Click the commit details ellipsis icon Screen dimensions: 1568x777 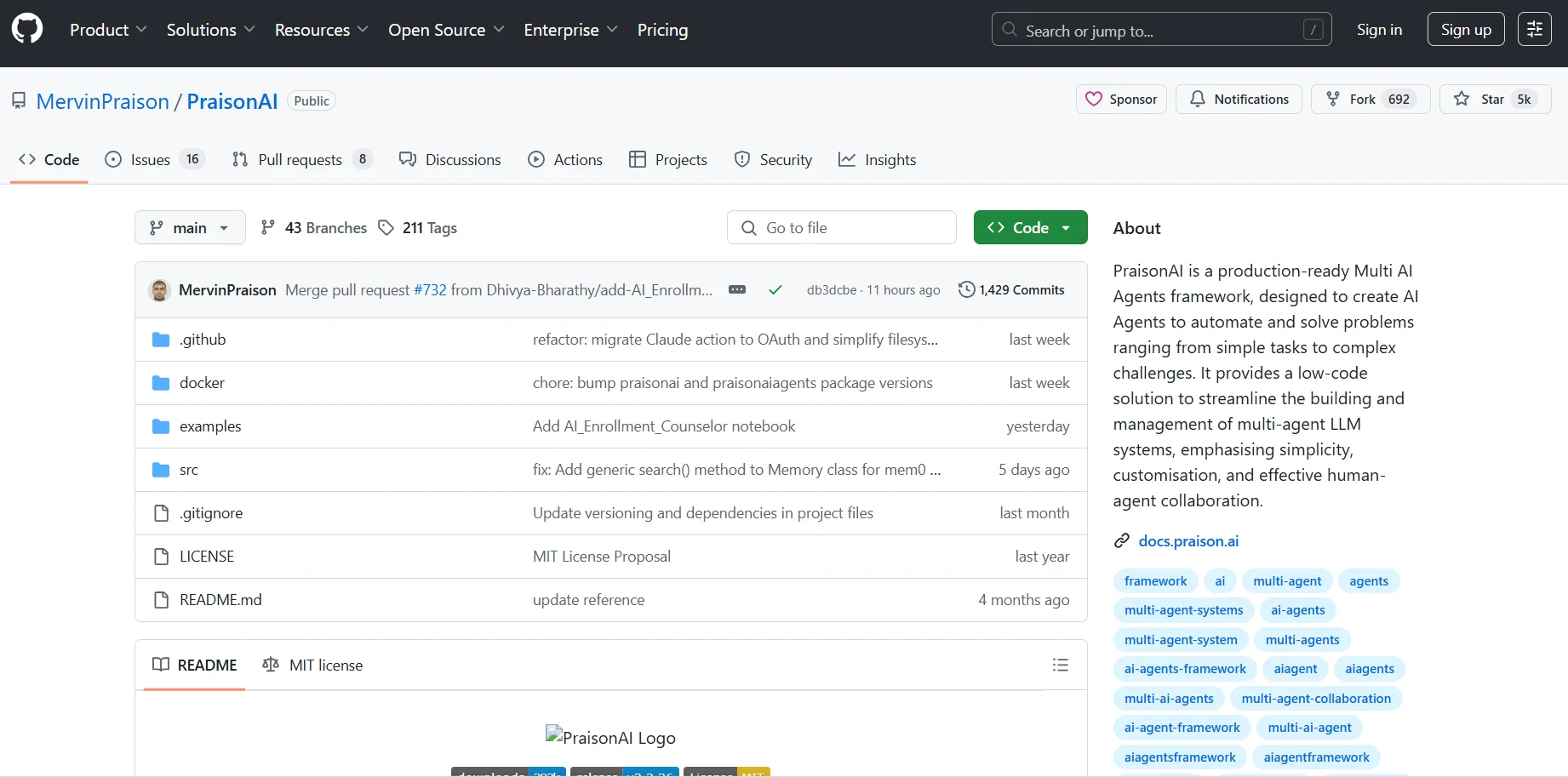click(x=737, y=290)
